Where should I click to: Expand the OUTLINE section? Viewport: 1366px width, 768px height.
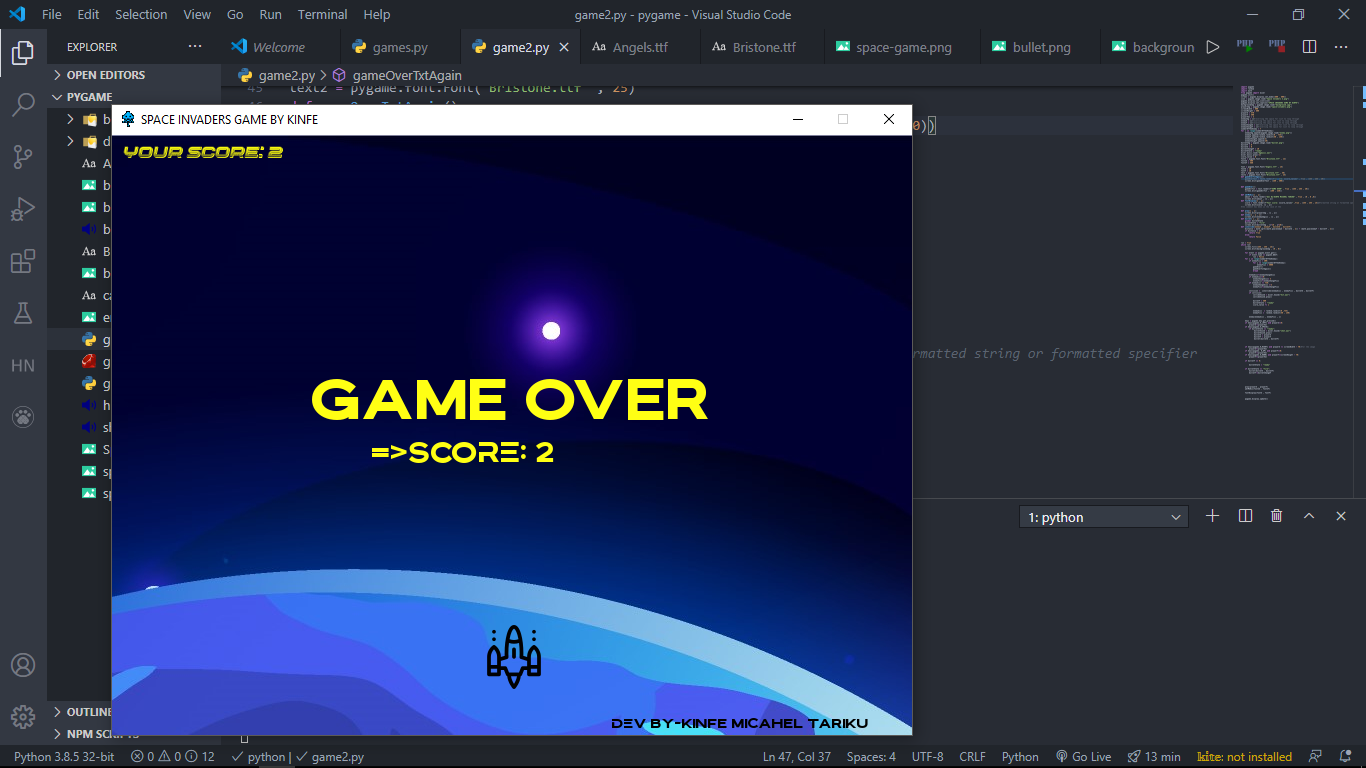tap(79, 712)
